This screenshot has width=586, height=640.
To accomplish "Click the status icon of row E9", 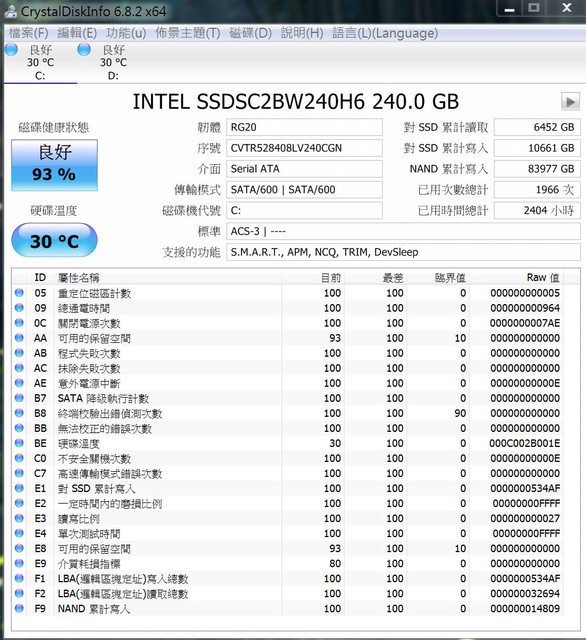I will coord(19,563).
